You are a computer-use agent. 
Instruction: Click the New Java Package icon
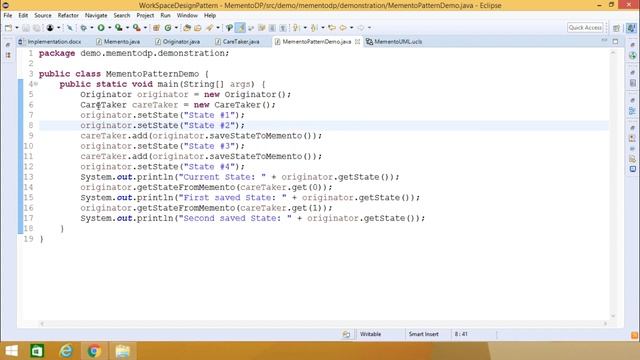(x=156, y=28)
